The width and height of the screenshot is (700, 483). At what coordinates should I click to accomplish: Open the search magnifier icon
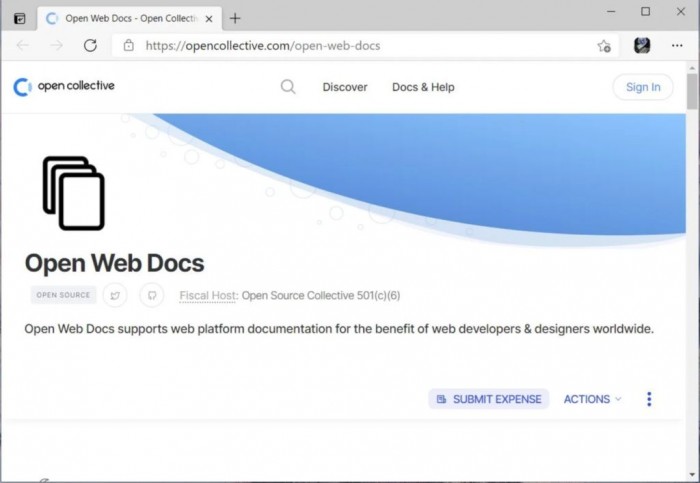pyautogui.click(x=288, y=87)
